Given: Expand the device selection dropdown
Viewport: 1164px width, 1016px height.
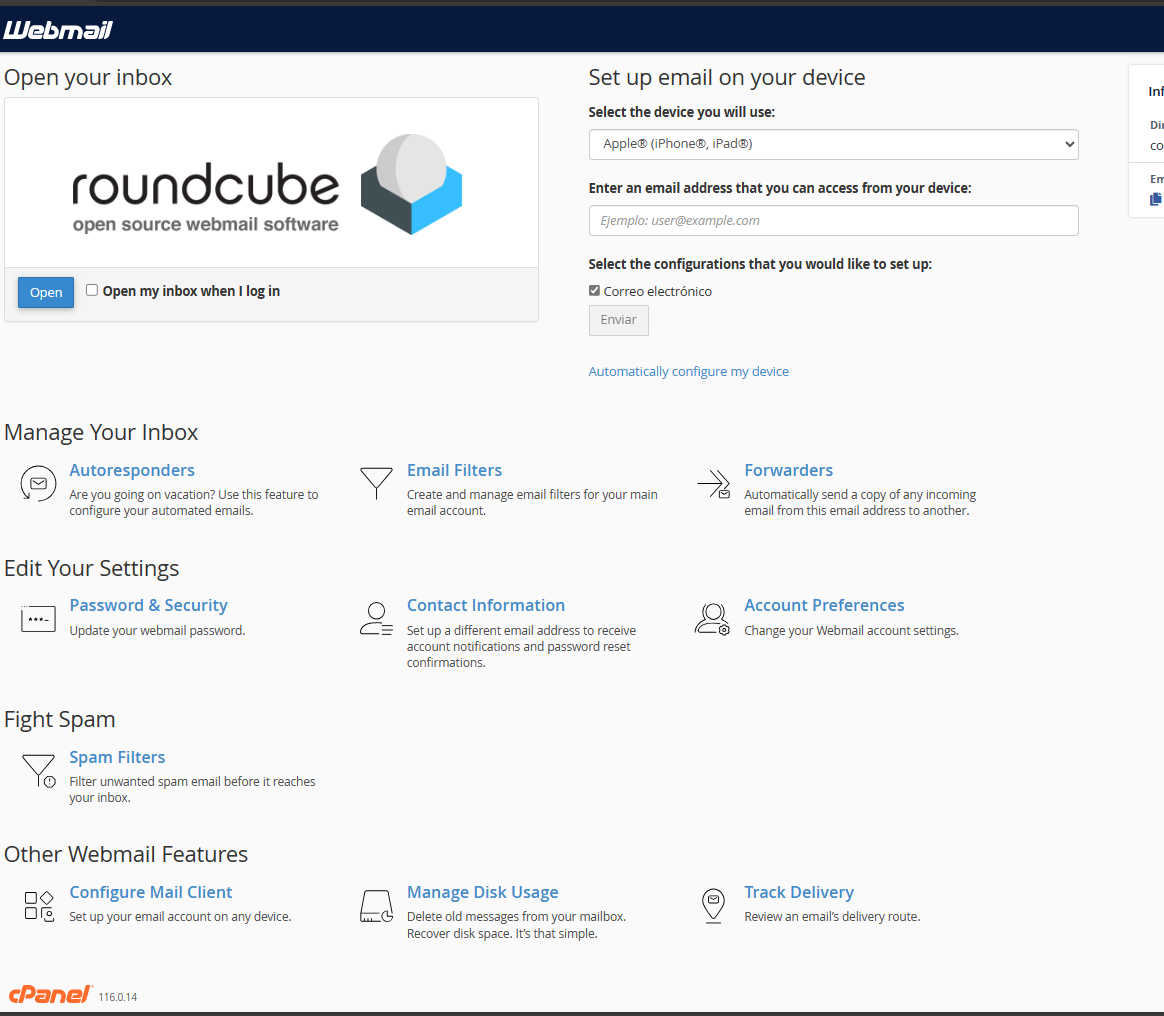Looking at the screenshot, I should pyautogui.click(x=833, y=144).
